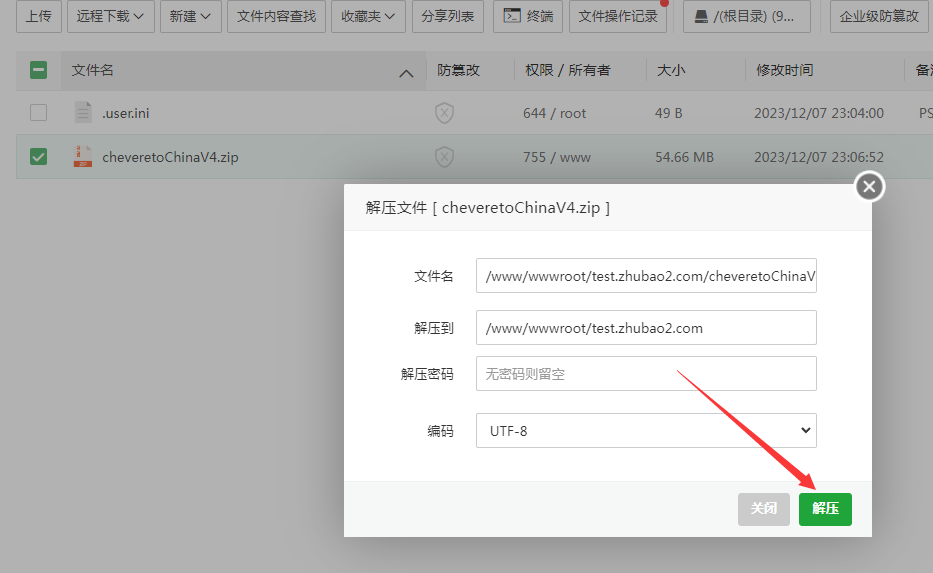Uncheck the cheveretoChinaV4.zip row checkbox
Screen dimensions: 933x573
coord(38,157)
